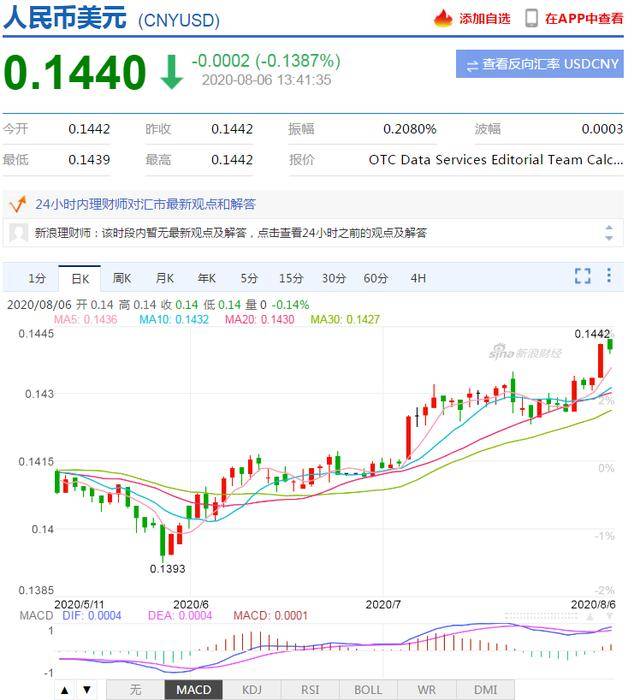
Task: Select the BOLL indicator
Action: pos(368,690)
